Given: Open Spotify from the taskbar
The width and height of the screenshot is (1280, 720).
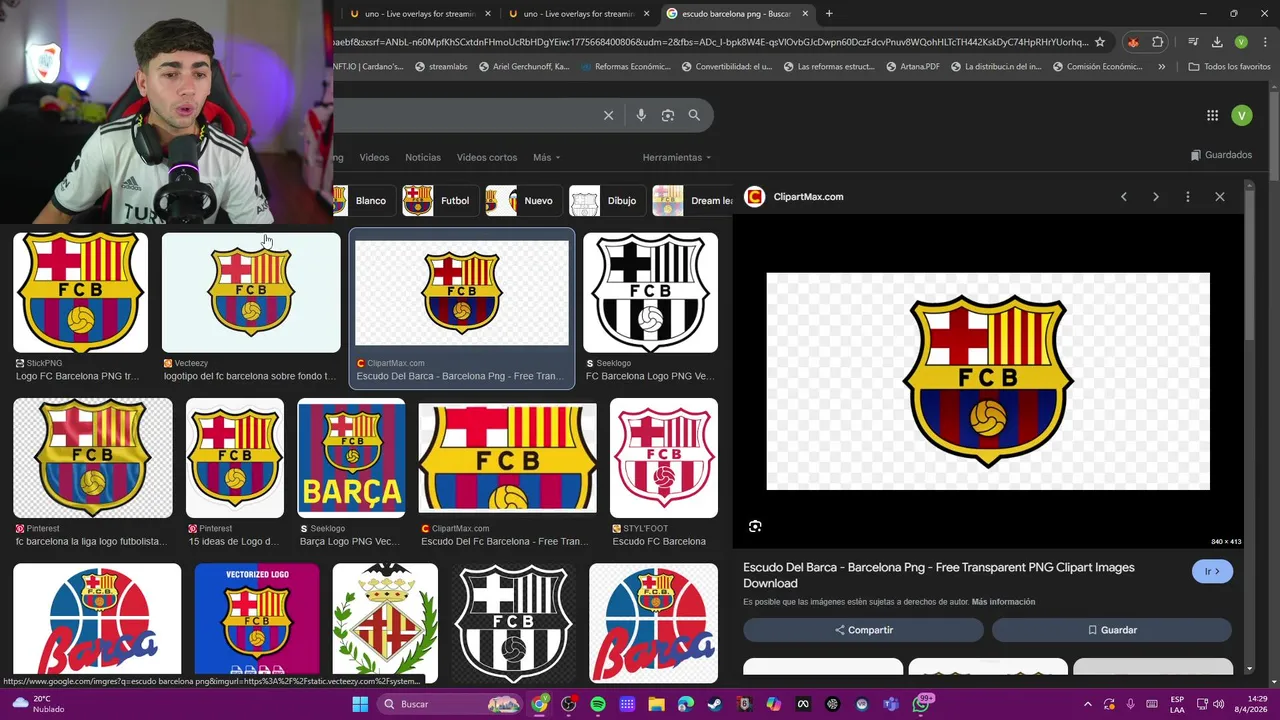Looking at the screenshot, I should [598, 704].
